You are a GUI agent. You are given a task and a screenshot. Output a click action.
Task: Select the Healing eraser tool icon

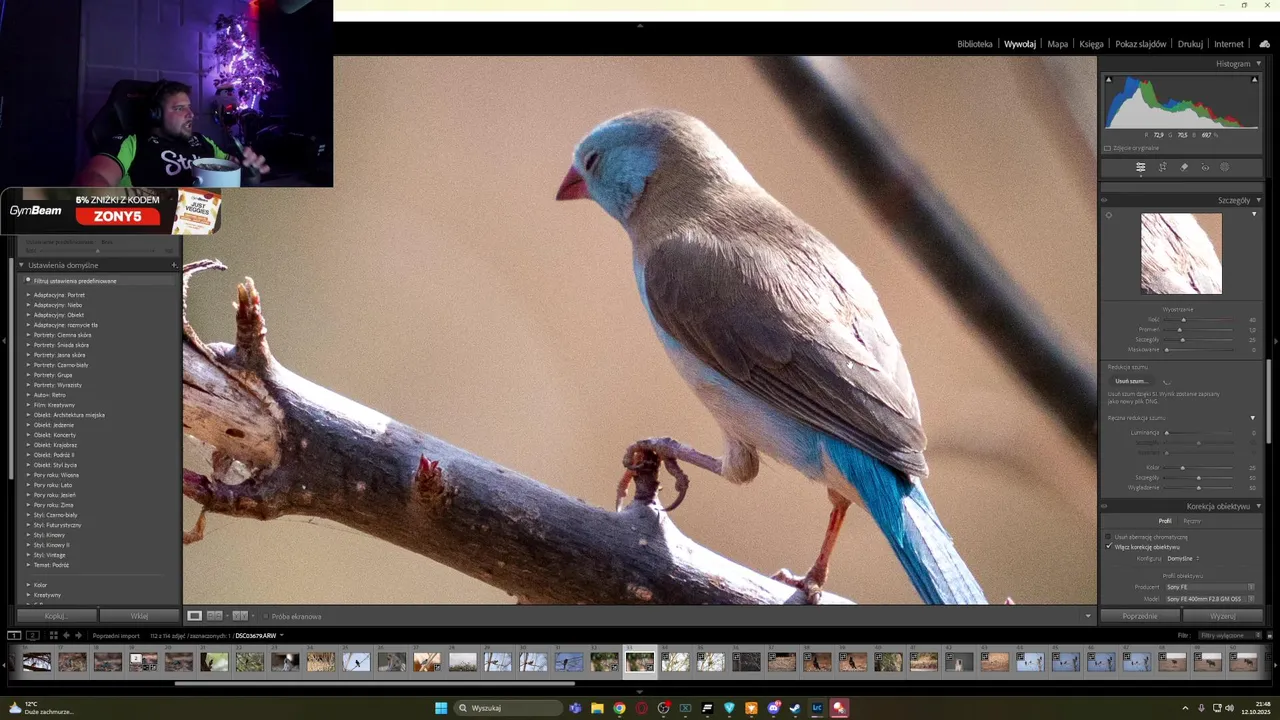coord(1184,167)
